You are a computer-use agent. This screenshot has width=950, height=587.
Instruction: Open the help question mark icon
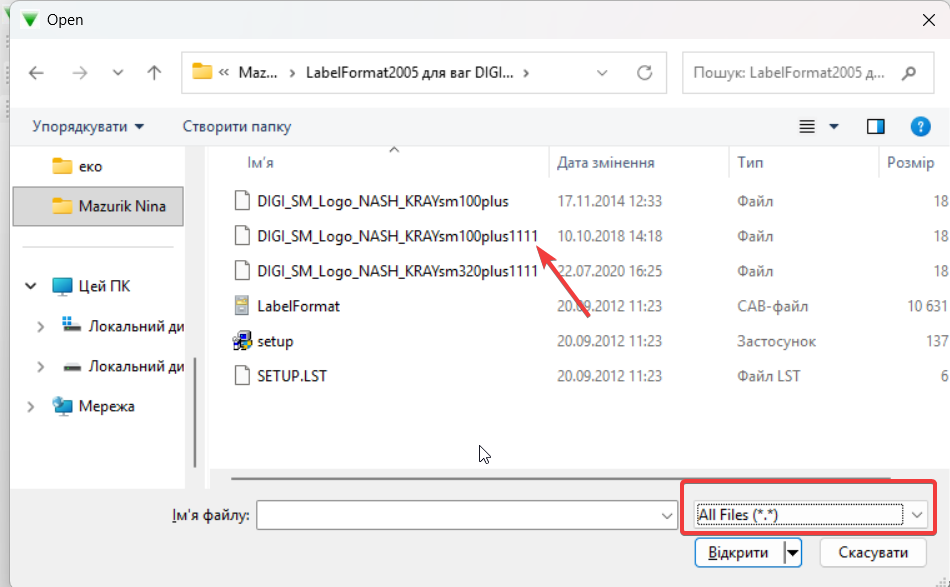click(920, 127)
